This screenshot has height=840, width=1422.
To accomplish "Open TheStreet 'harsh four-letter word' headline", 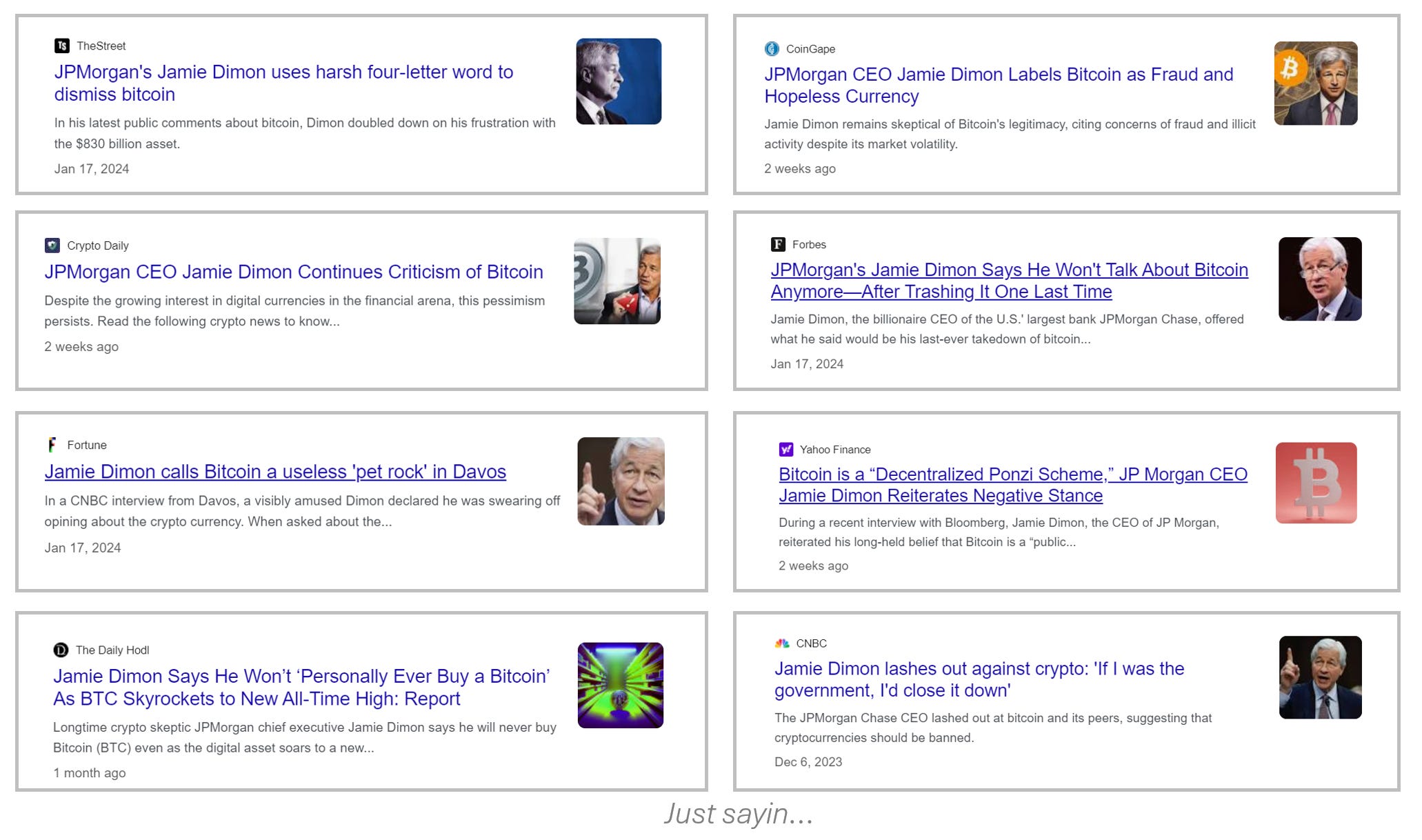I will (x=283, y=83).
